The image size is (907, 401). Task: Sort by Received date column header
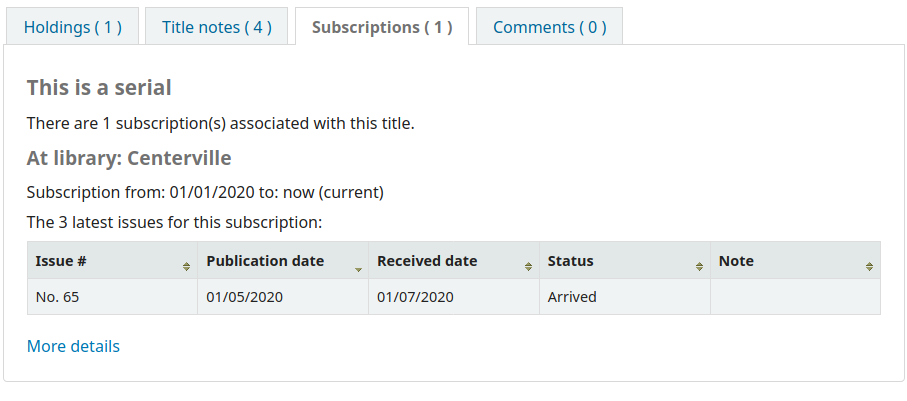[x=427, y=261]
